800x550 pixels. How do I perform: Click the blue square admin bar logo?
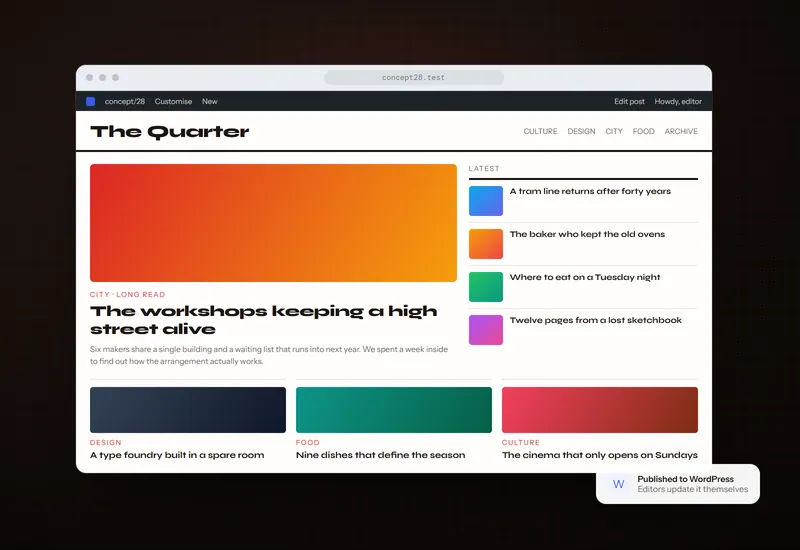click(x=90, y=102)
